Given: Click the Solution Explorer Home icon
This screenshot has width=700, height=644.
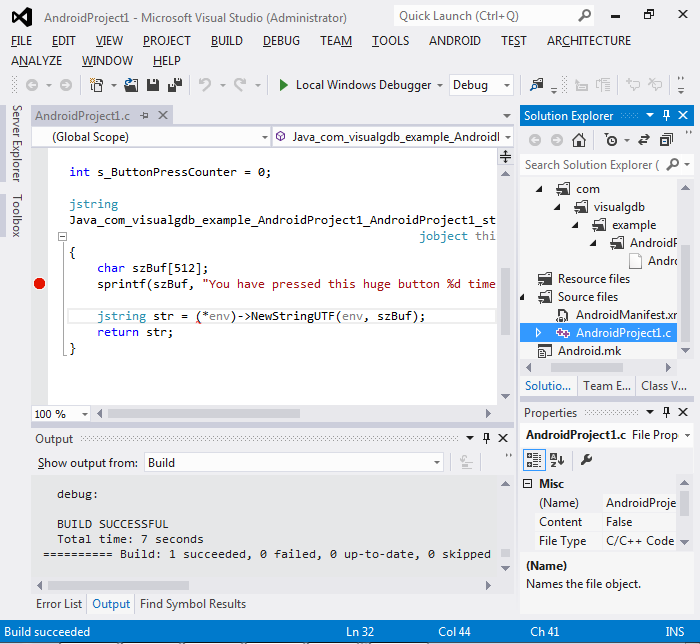Looking at the screenshot, I should 579,140.
